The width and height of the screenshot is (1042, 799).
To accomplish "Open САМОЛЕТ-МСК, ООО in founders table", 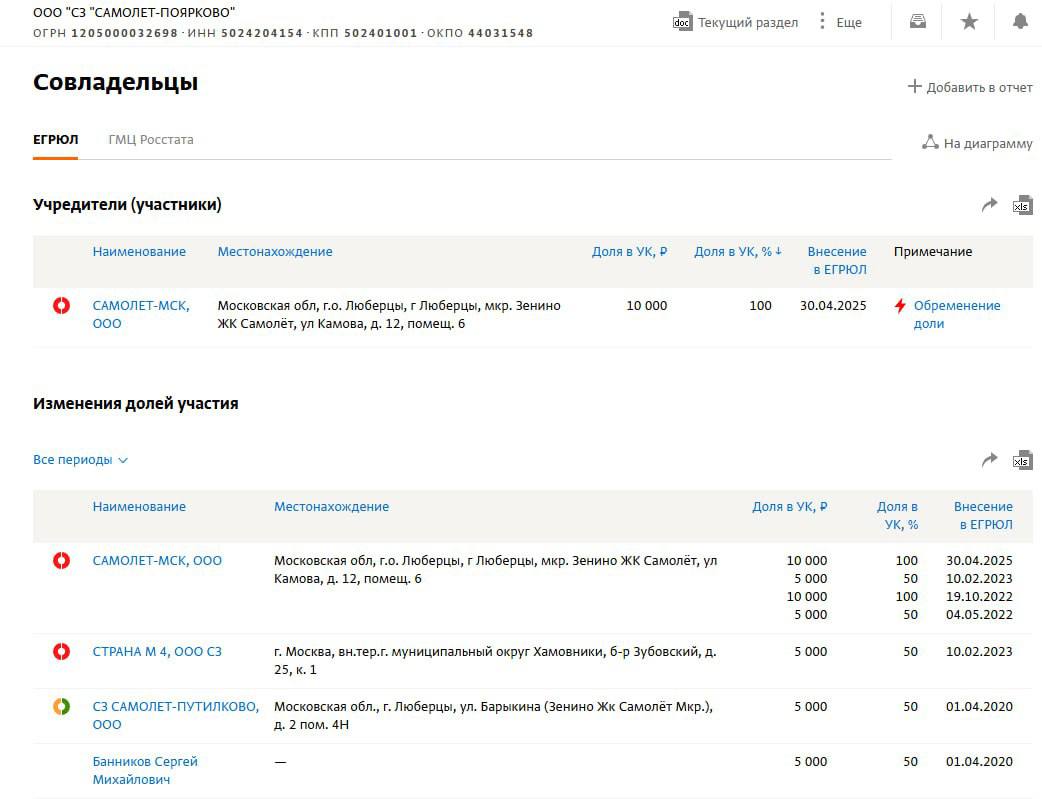I will click(x=141, y=314).
